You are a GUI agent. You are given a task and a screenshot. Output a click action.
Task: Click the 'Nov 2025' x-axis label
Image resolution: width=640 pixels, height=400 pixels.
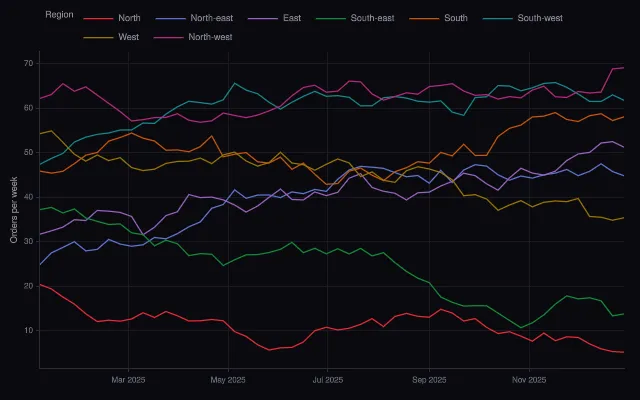coord(529,380)
